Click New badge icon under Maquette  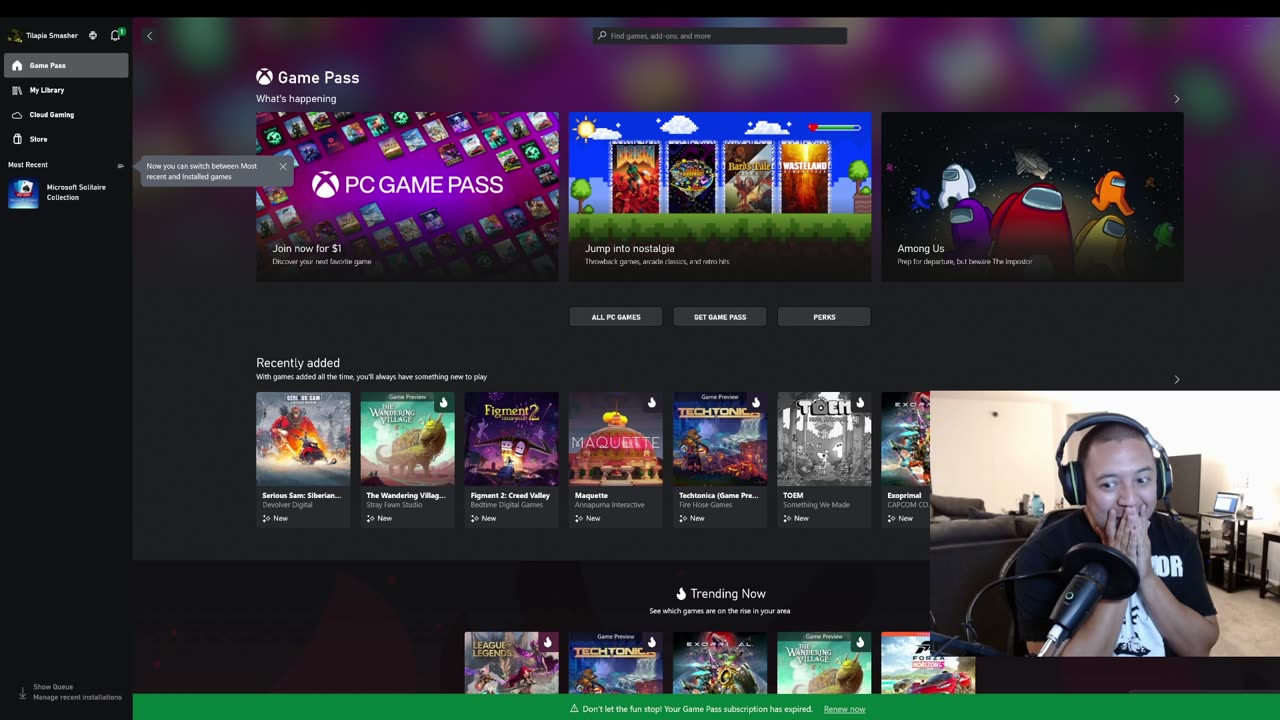click(579, 518)
